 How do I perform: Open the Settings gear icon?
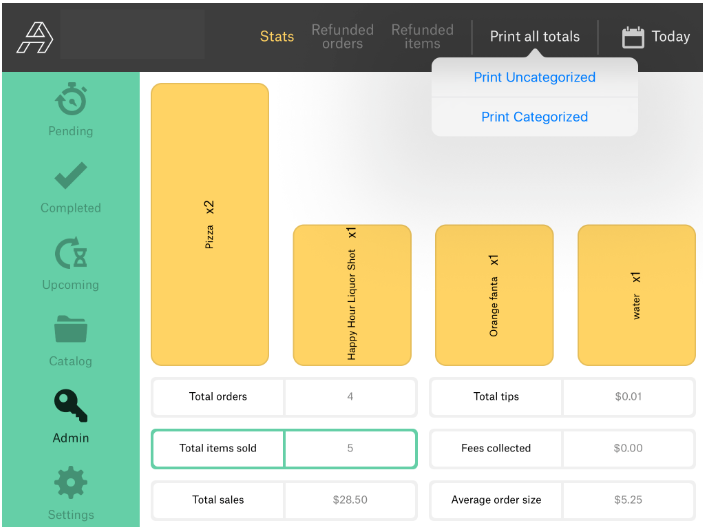[70, 483]
